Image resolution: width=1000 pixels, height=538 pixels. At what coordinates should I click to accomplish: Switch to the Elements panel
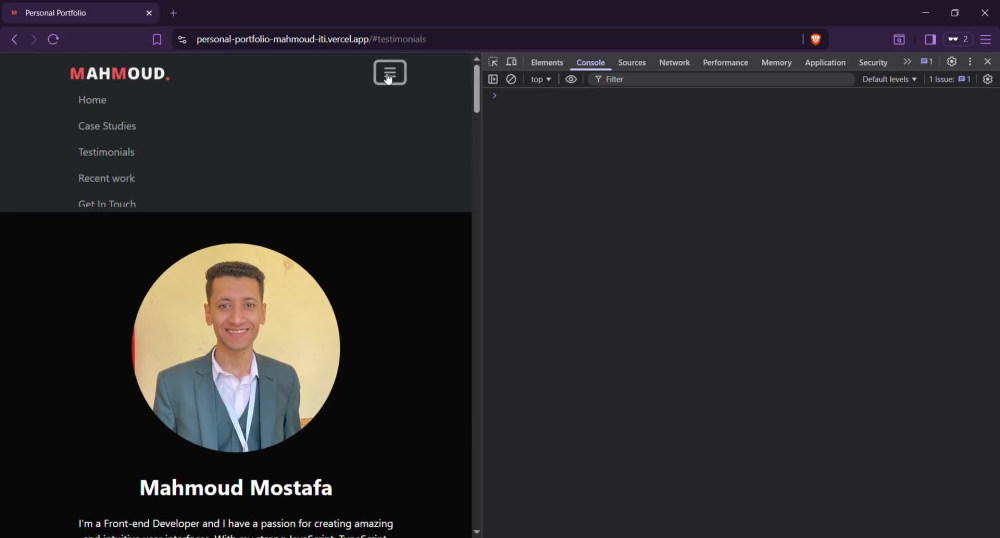[547, 62]
